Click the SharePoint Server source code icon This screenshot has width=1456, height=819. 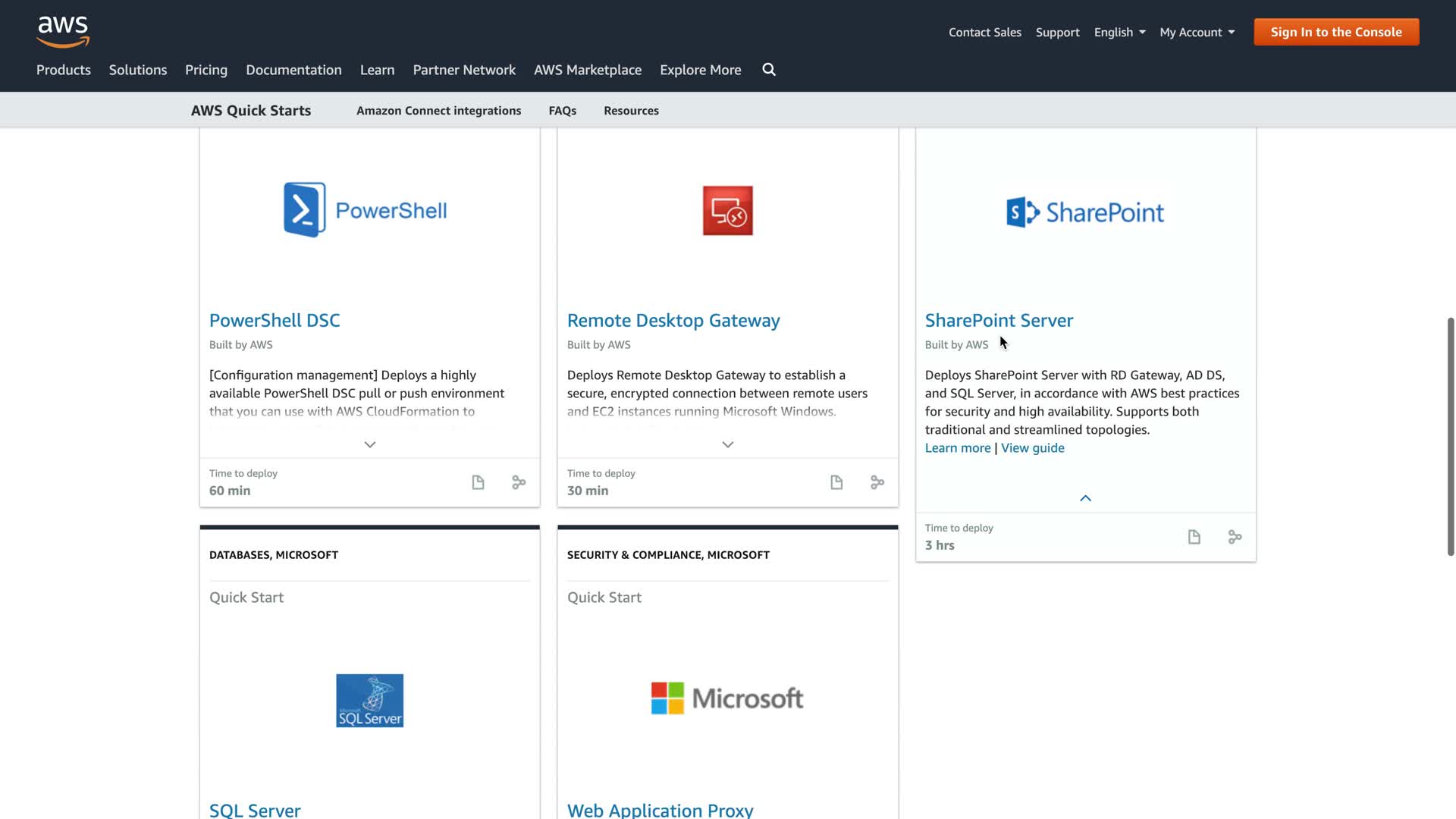click(1235, 537)
